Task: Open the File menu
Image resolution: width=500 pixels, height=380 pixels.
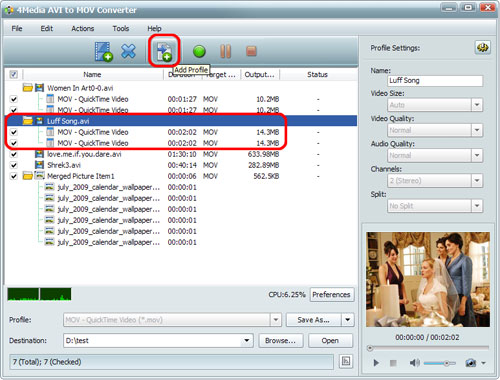Action: point(17,29)
